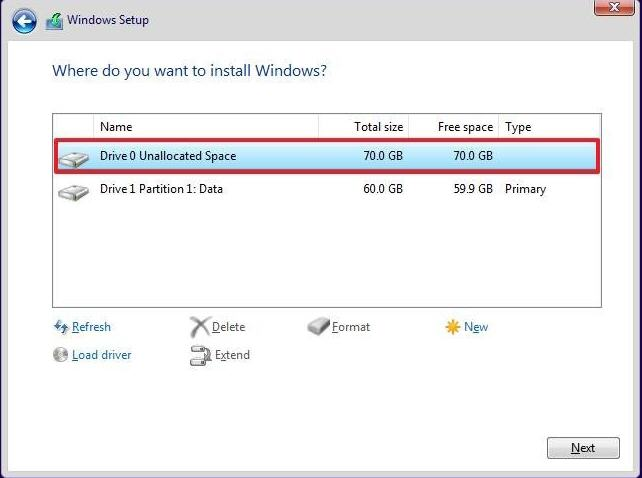Screen dimensions: 642x478
Task: Sort by the Name column header
Action: 206,127
